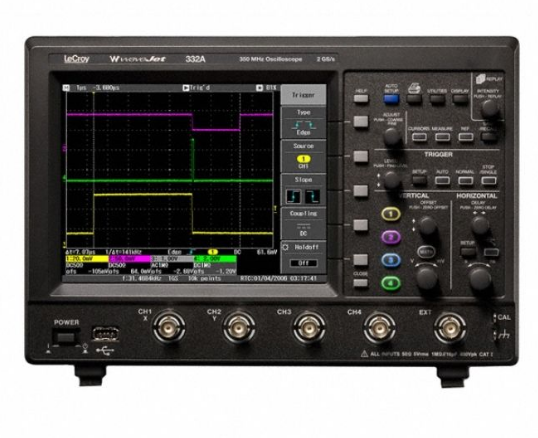Select the yellow channel 1 scale box

point(87,259)
